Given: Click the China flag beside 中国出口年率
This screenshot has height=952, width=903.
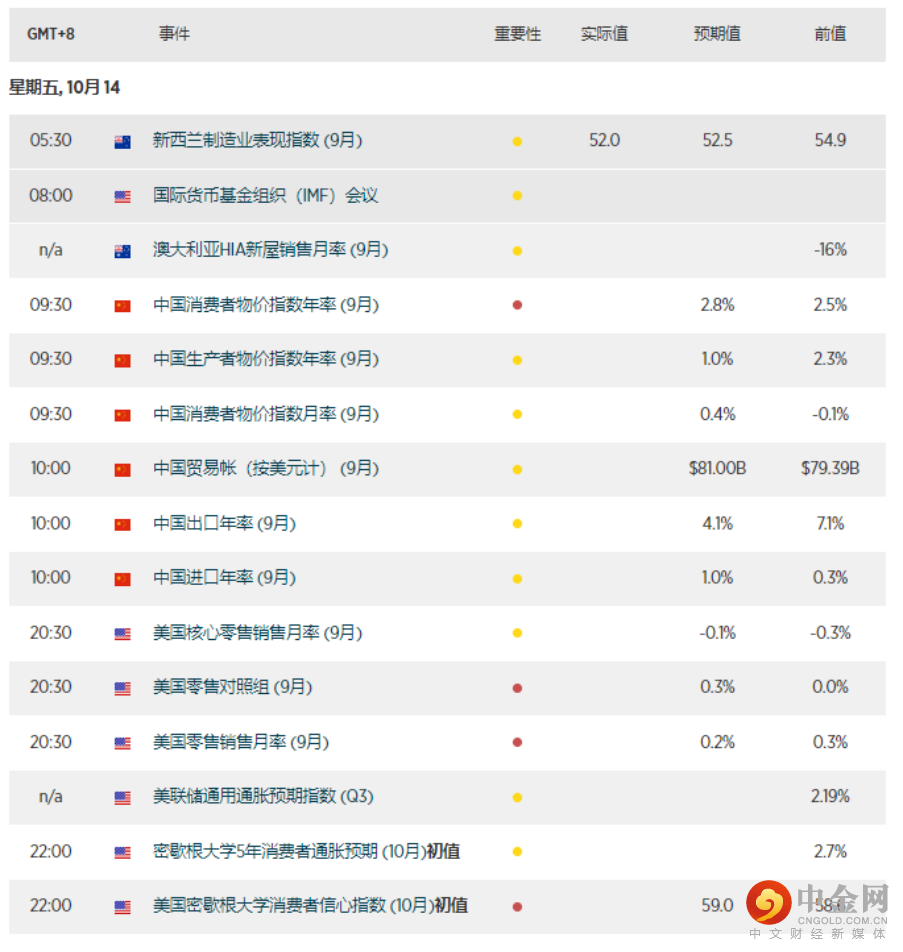Looking at the screenshot, I should click(122, 525).
